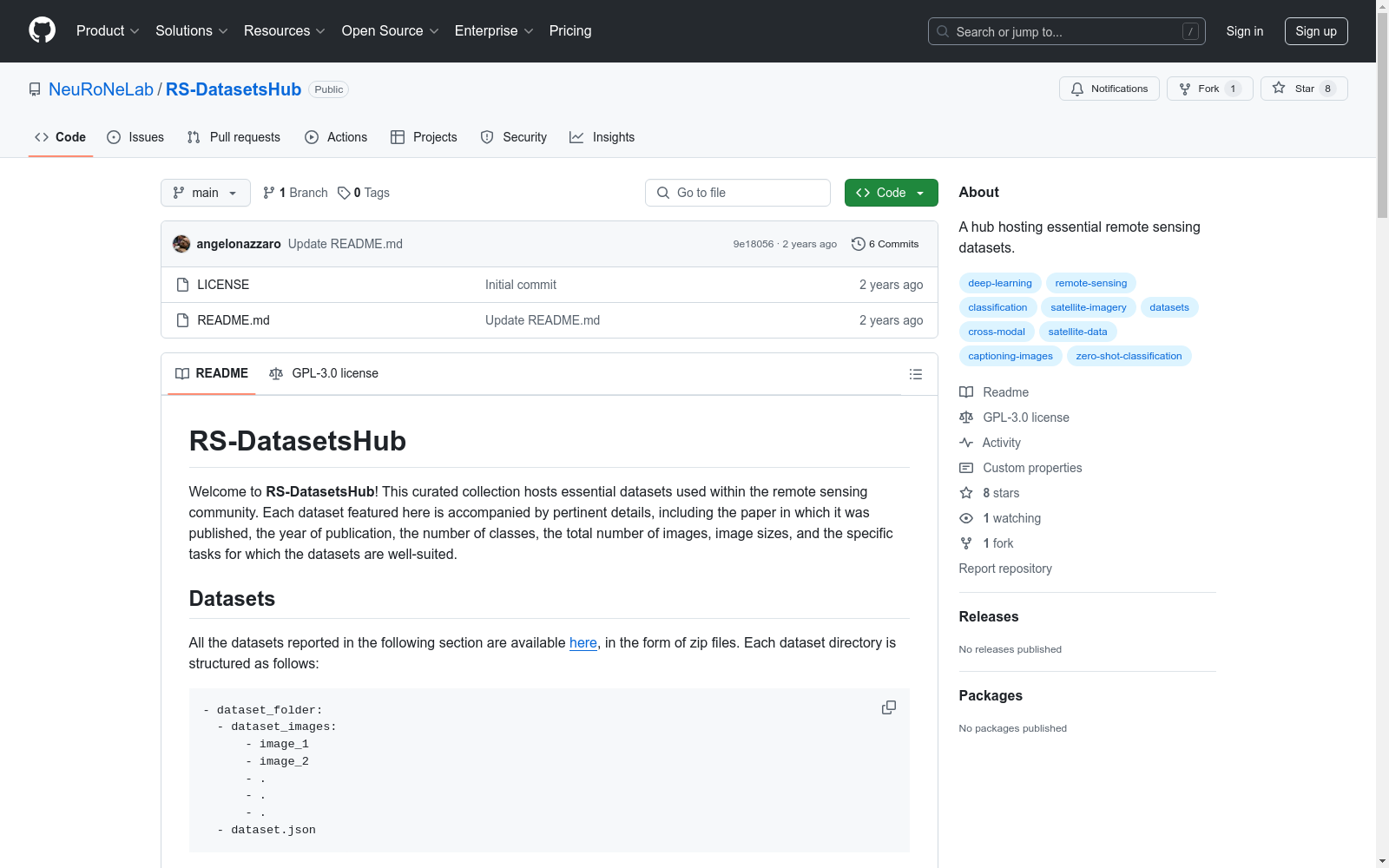Switch to the Security tab

pos(514,137)
